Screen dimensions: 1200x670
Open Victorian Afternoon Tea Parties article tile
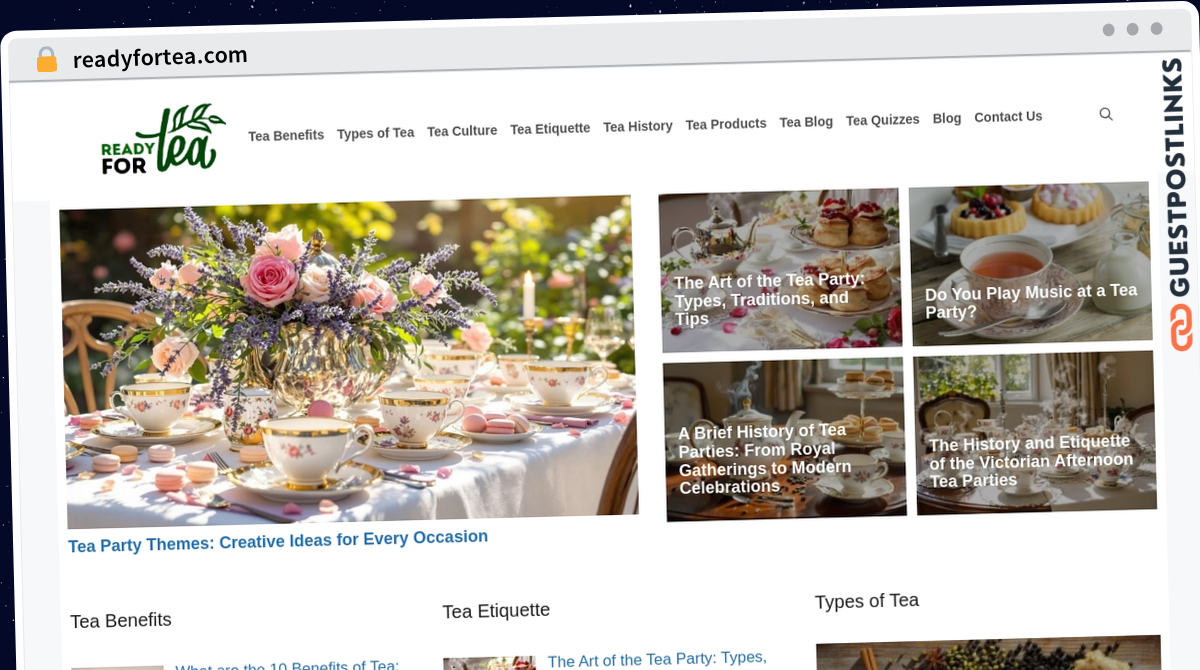coord(1035,432)
